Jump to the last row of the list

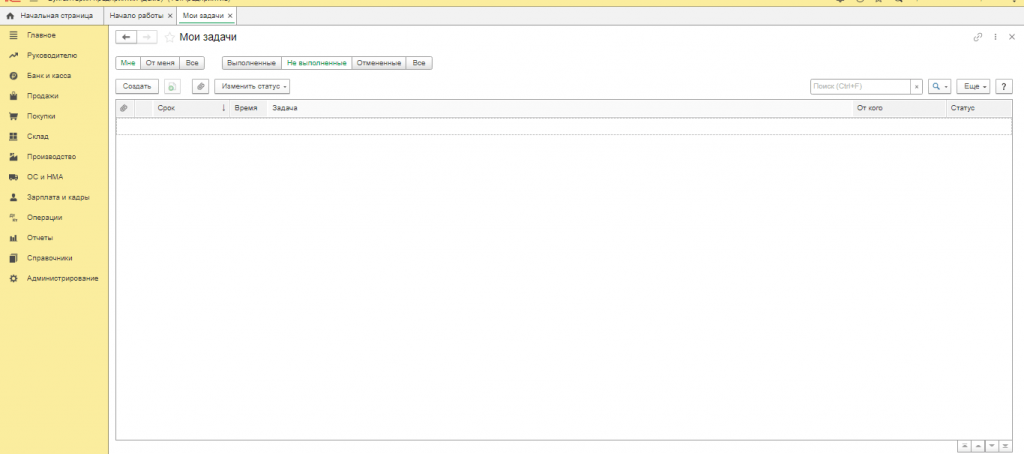(x=1005, y=446)
